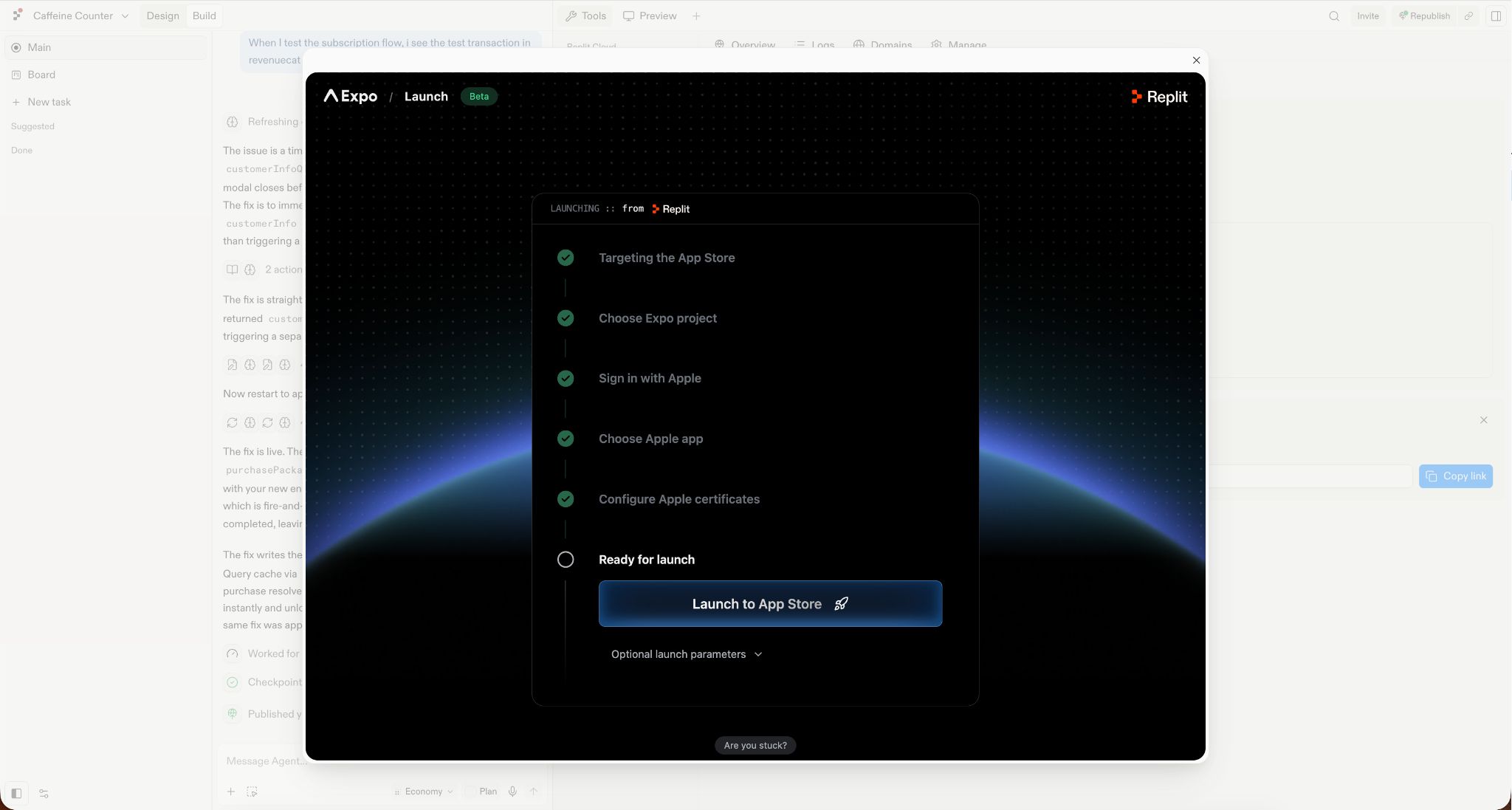1512x810 pixels.
Task: Click the element selector icon below message box
Action: 252,792
